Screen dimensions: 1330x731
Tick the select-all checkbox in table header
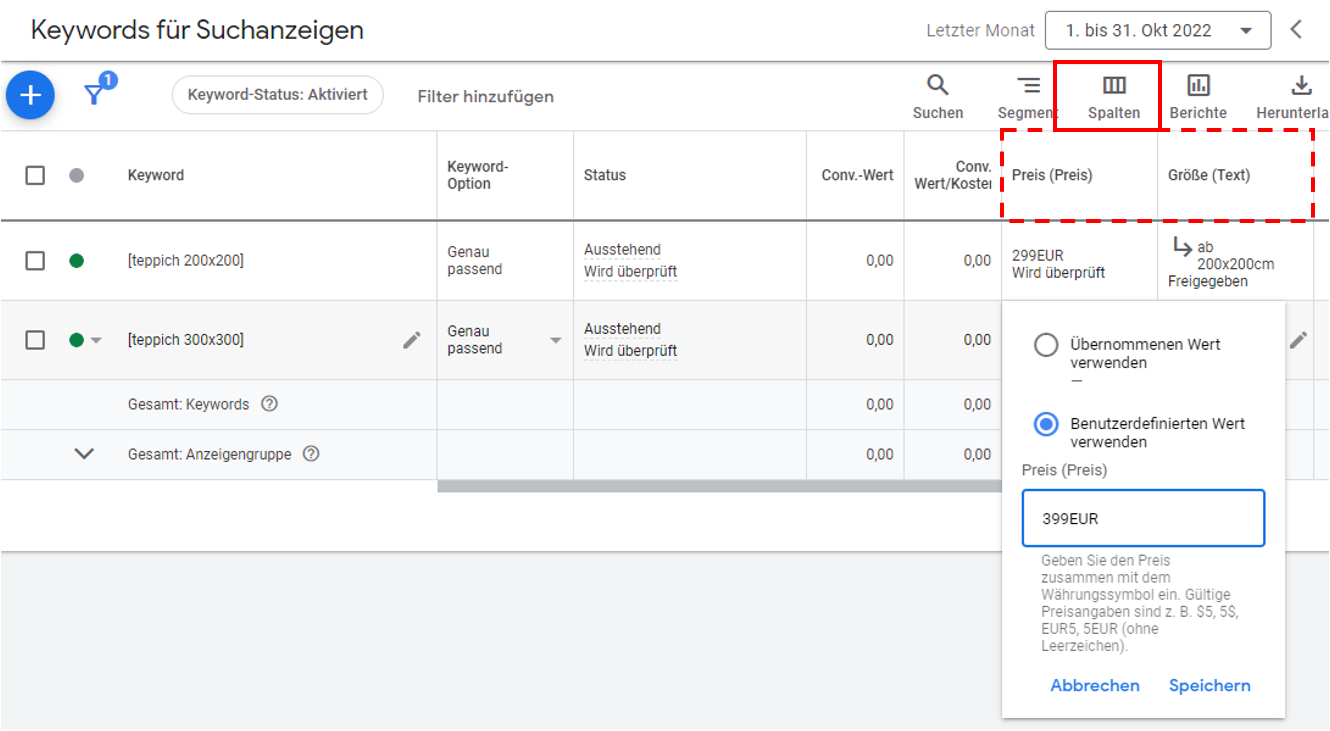tap(35, 175)
